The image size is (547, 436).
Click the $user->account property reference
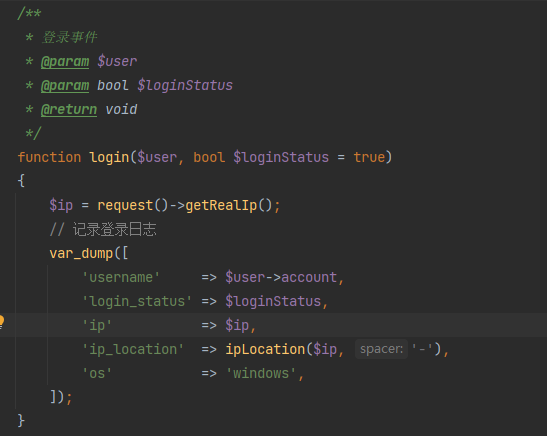click(x=281, y=278)
